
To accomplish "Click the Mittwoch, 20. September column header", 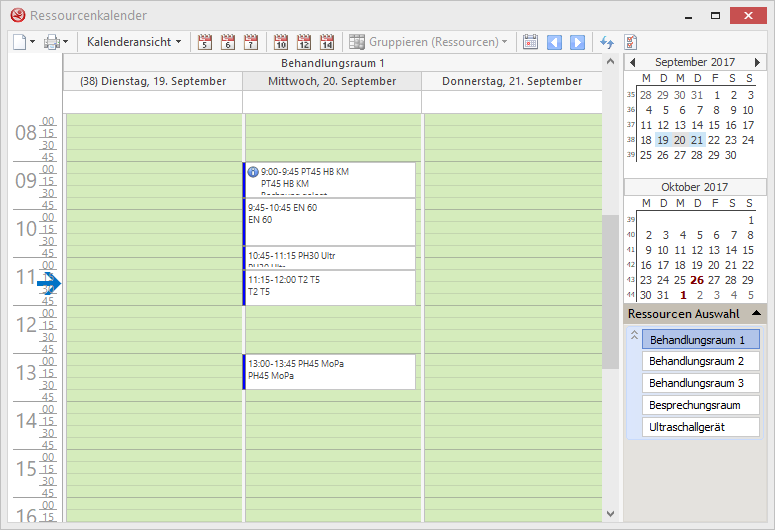I will 331,81.
